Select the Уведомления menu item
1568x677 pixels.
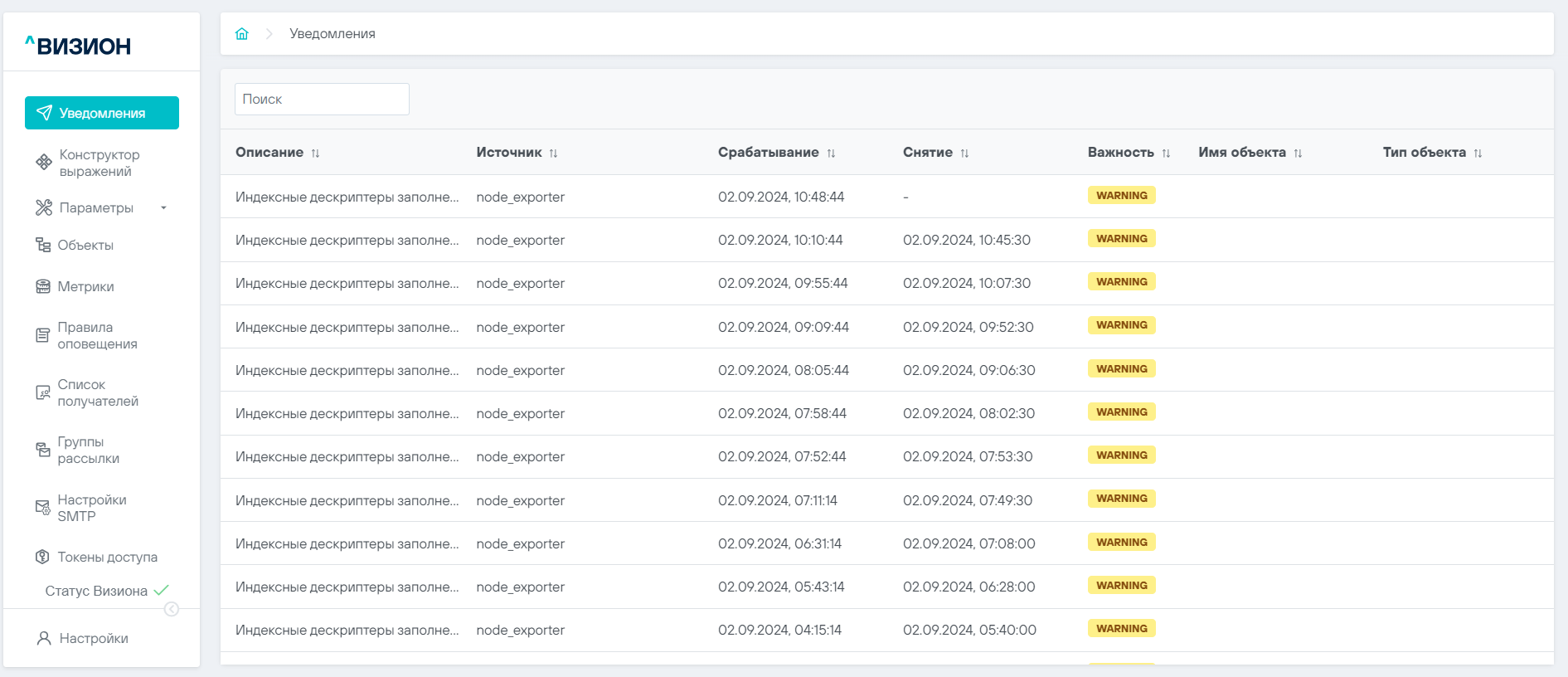[102, 113]
